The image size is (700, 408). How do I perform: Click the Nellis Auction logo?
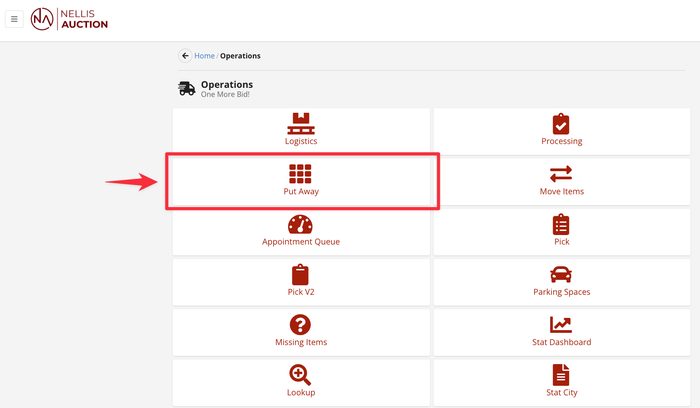coord(69,19)
